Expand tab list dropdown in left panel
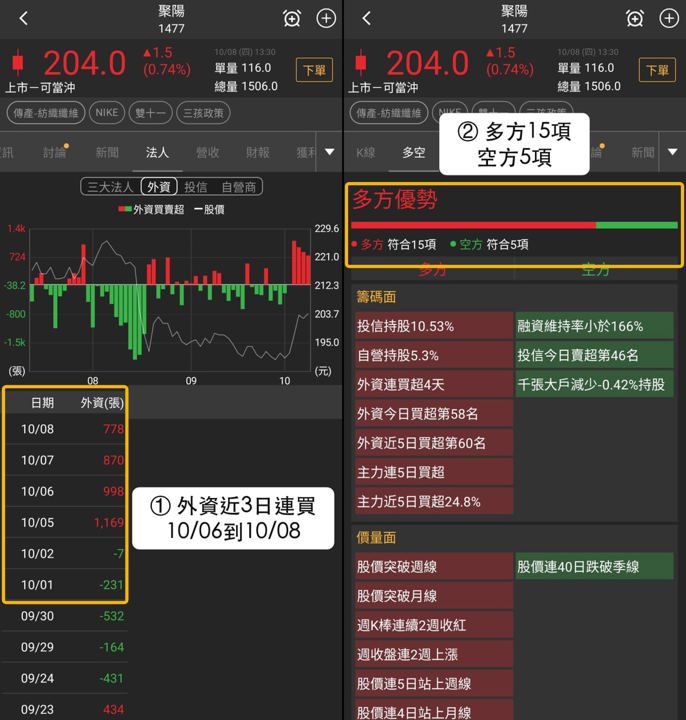 pyautogui.click(x=330, y=152)
